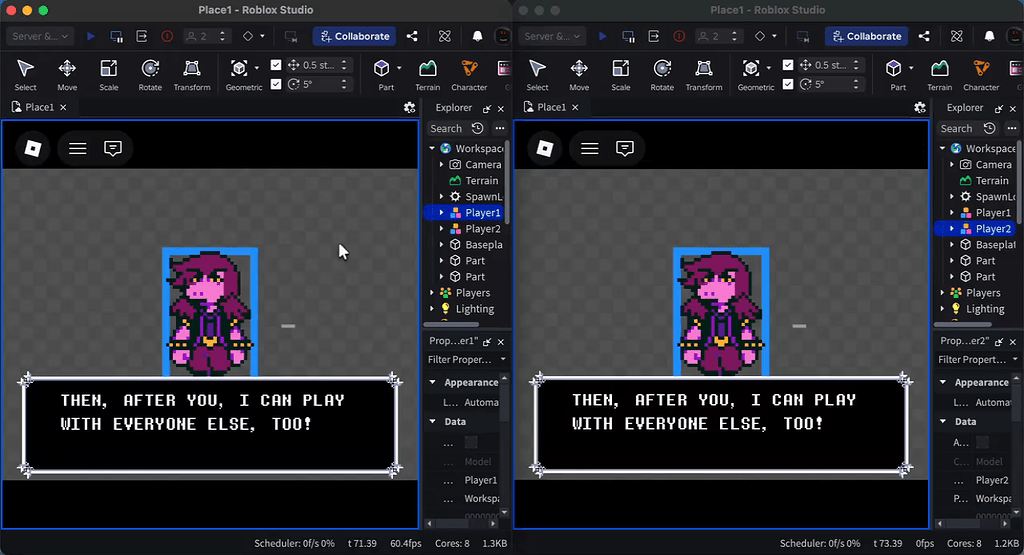Open Terrain editor in left window
The image size is (1024, 555).
(x=428, y=75)
